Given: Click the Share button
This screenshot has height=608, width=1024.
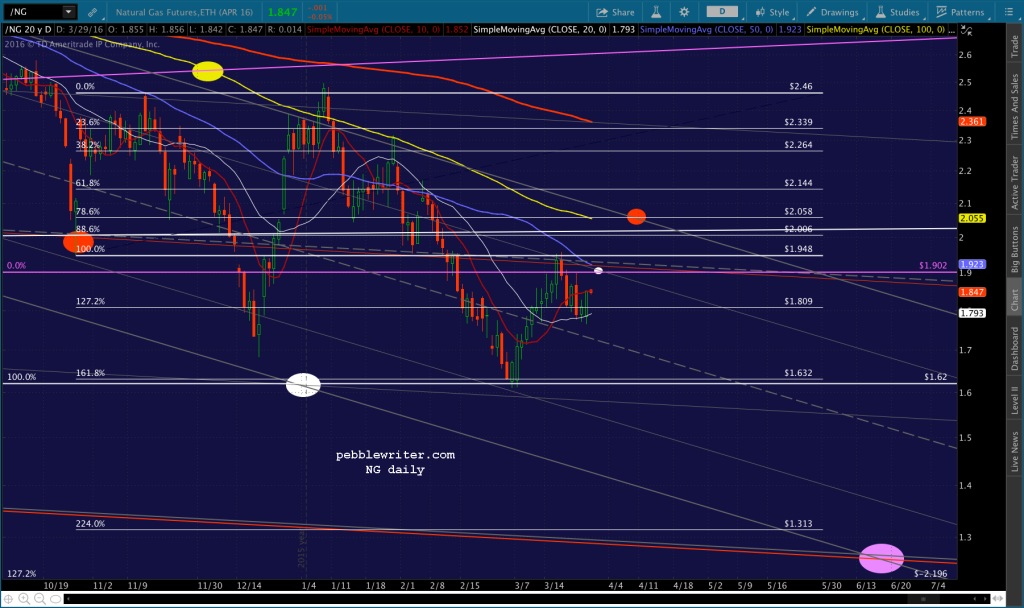Looking at the screenshot, I should 615,12.
